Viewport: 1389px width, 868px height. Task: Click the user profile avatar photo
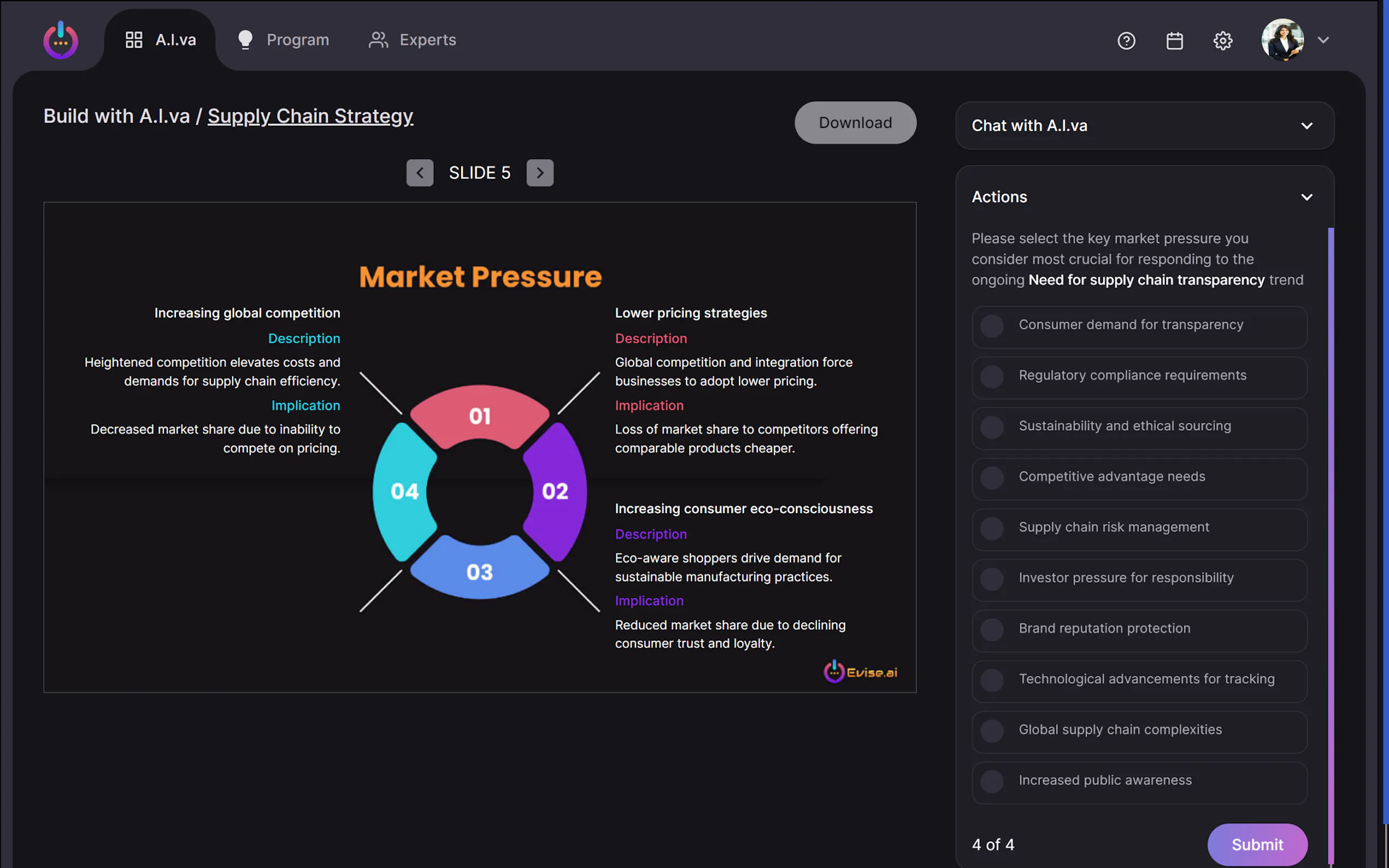coord(1282,39)
